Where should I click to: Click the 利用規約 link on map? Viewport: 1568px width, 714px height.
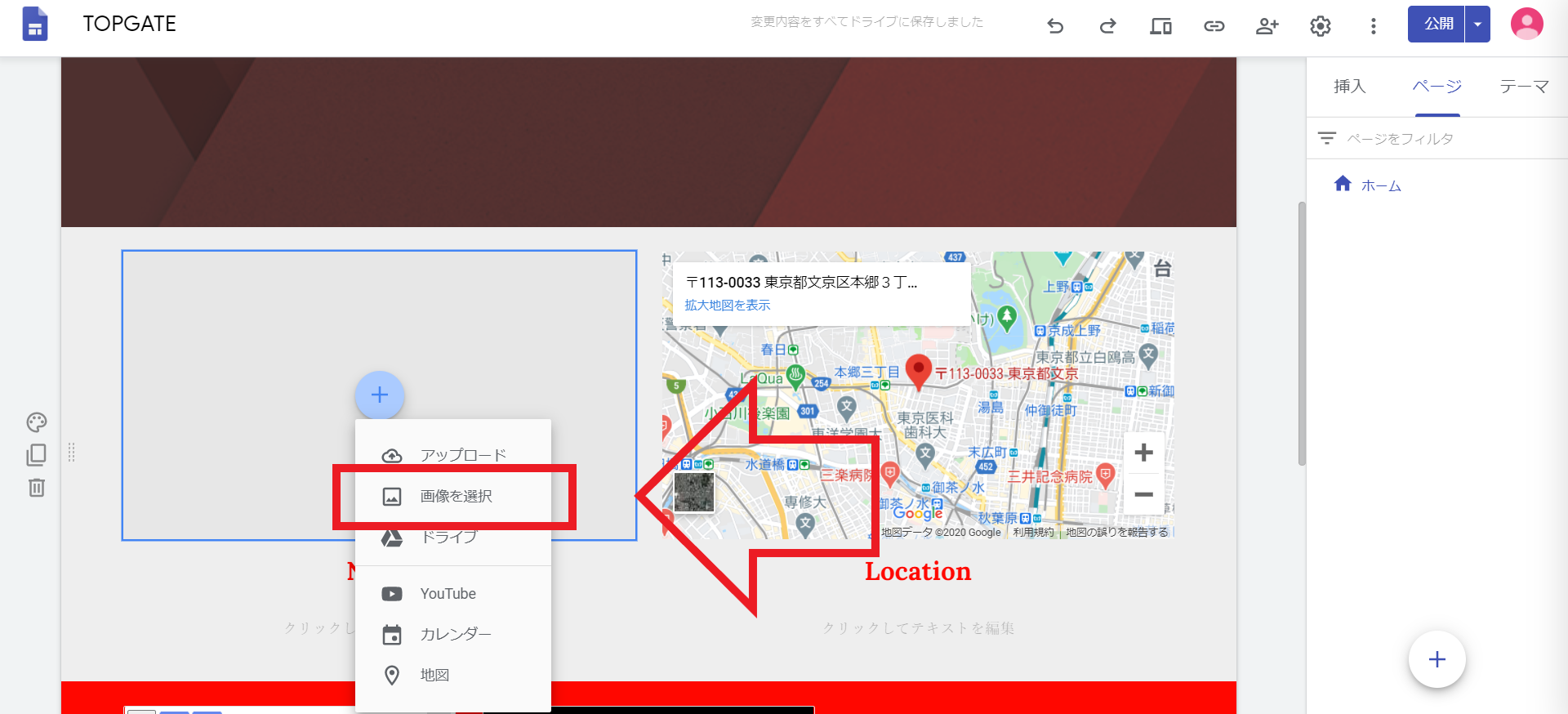(x=1033, y=533)
